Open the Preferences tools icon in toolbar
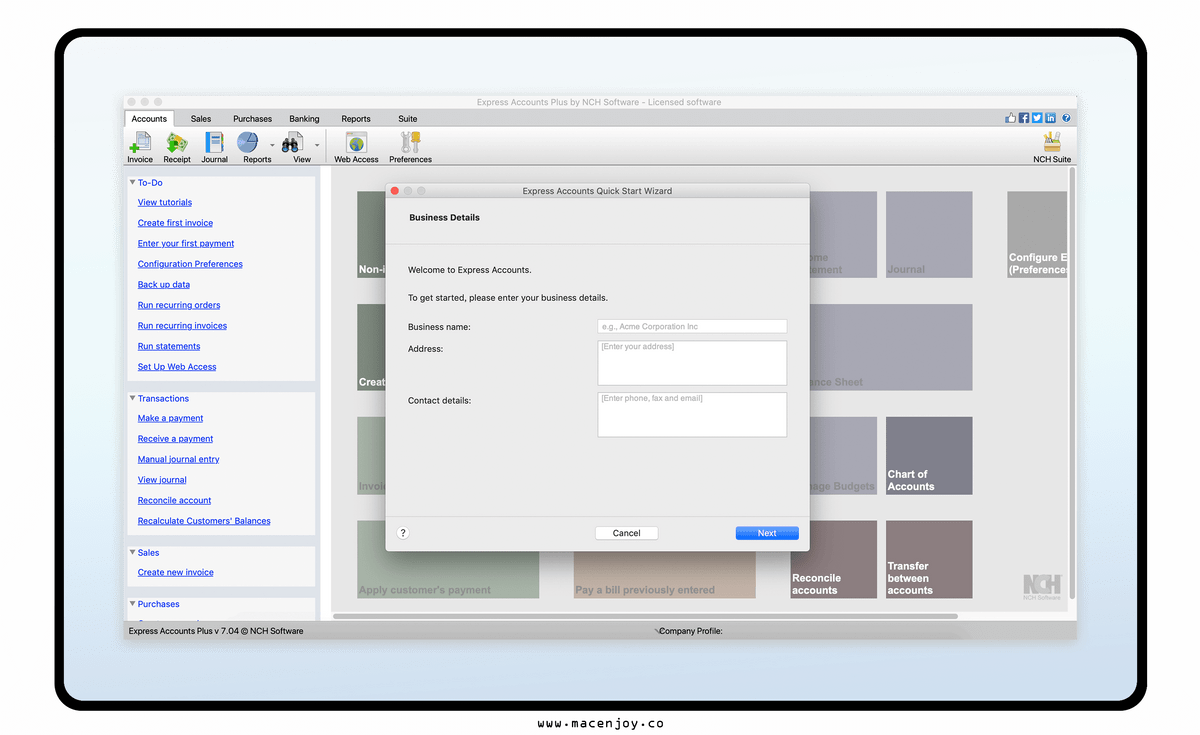1200x735 pixels. click(410, 147)
